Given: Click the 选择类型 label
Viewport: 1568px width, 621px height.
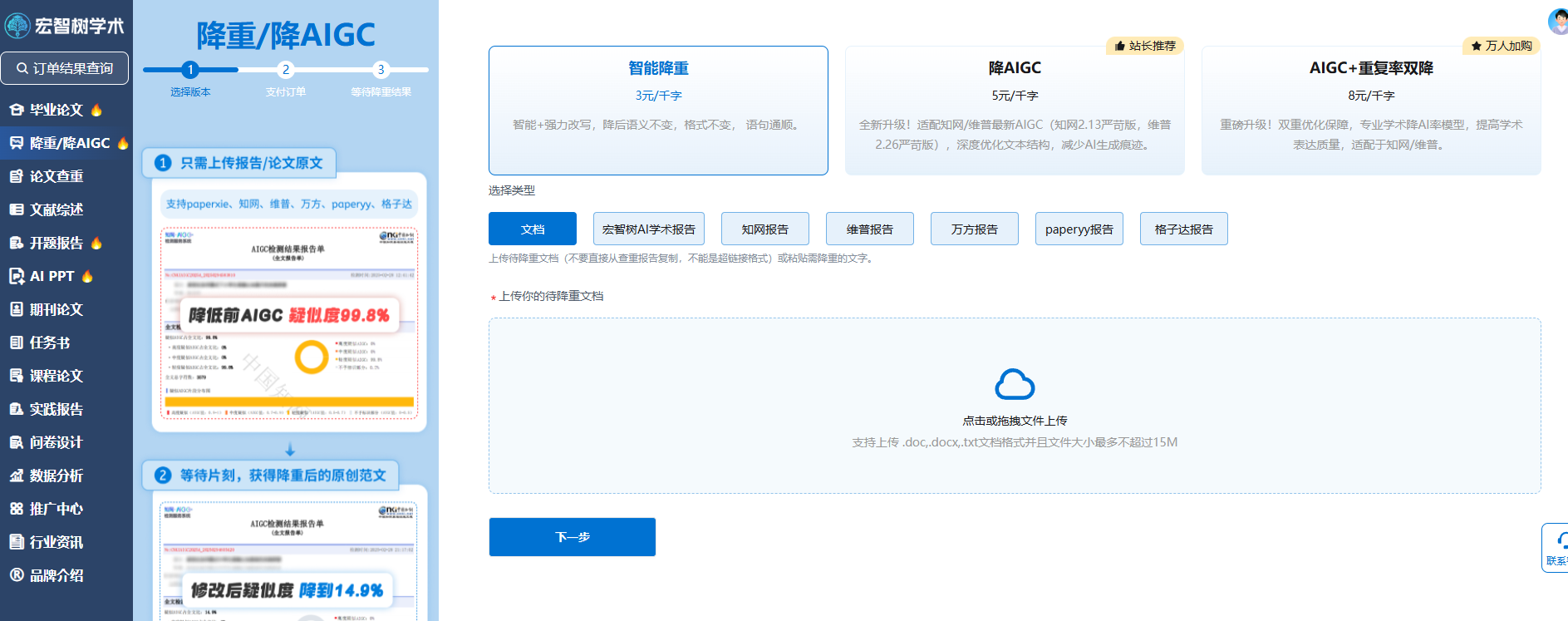Looking at the screenshot, I should pyautogui.click(x=512, y=190).
